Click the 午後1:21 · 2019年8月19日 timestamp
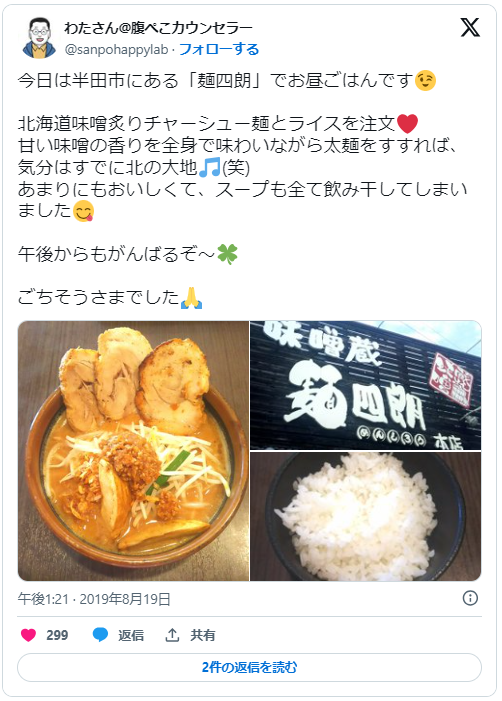The image size is (502, 701). pos(94,599)
